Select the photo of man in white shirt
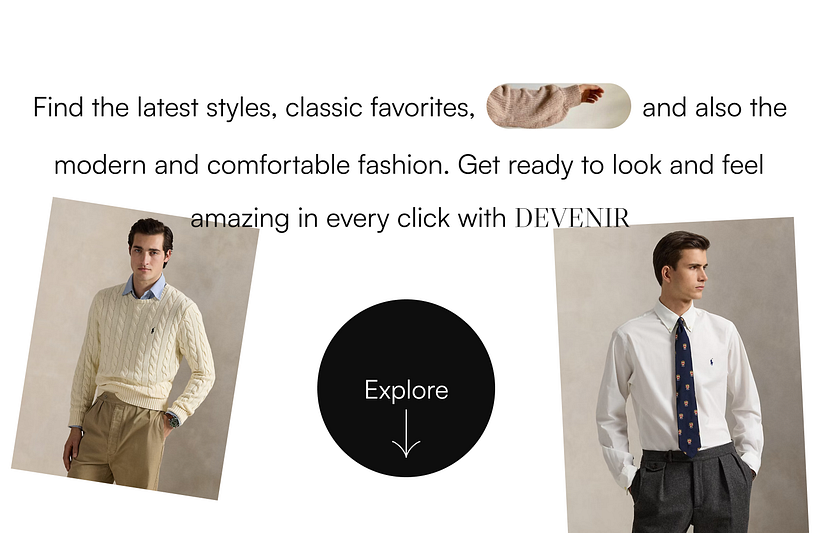820x533 pixels. 681,376
